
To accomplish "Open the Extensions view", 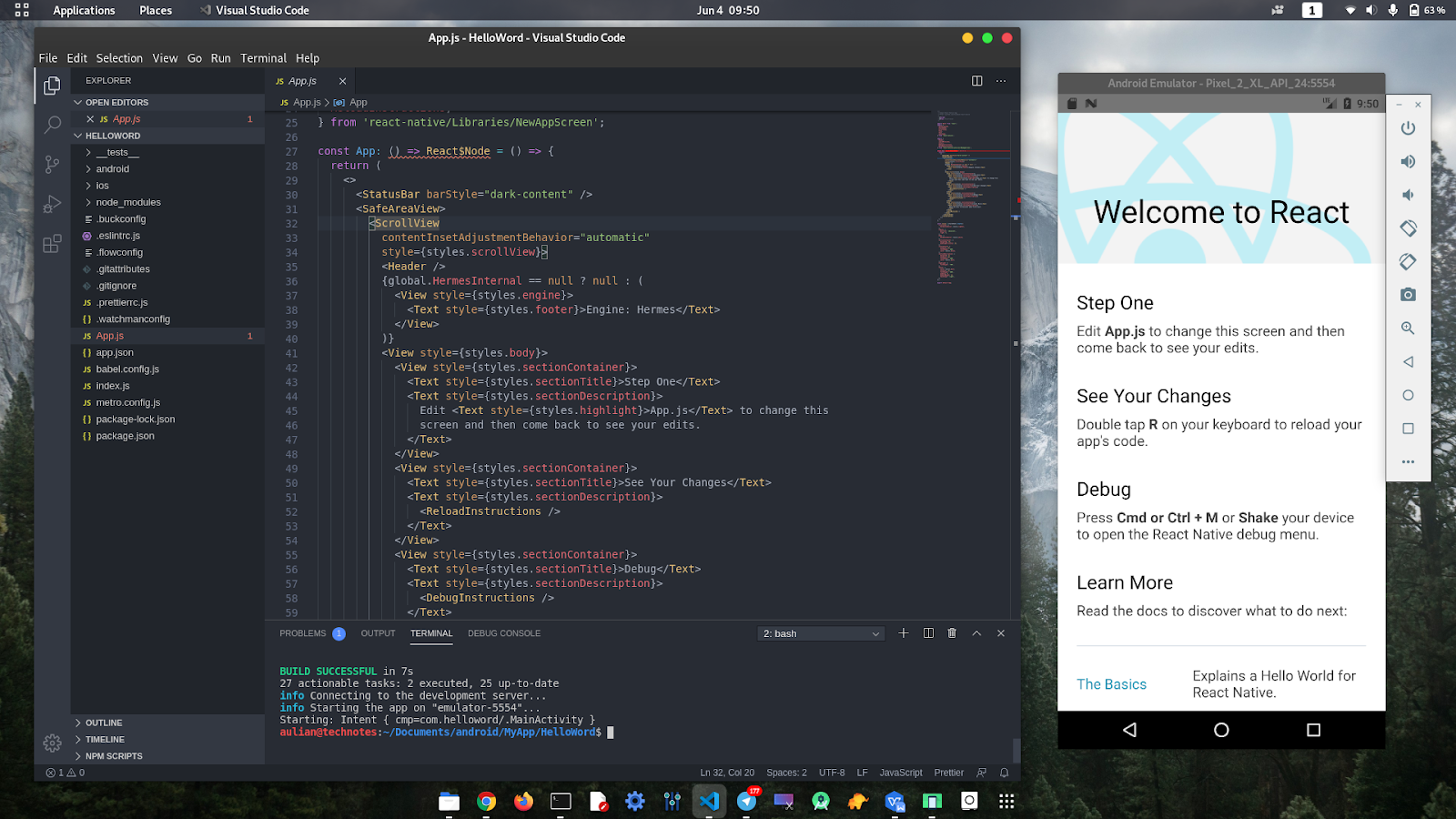I will click(x=52, y=244).
